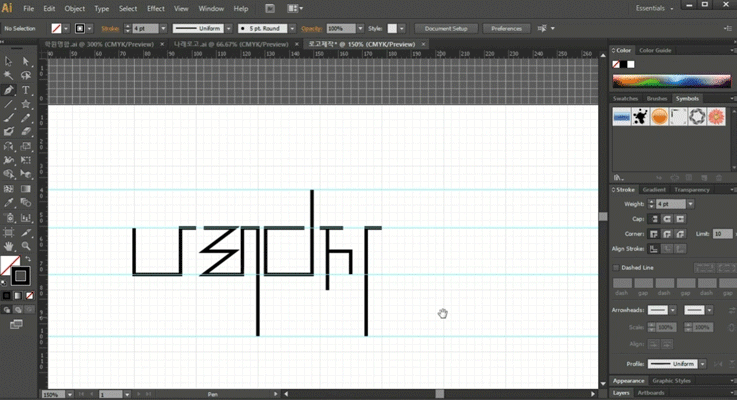Viewport: 737px width, 400px height.
Task: Toggle round cap stroke option
Action: tap(667, 219)
